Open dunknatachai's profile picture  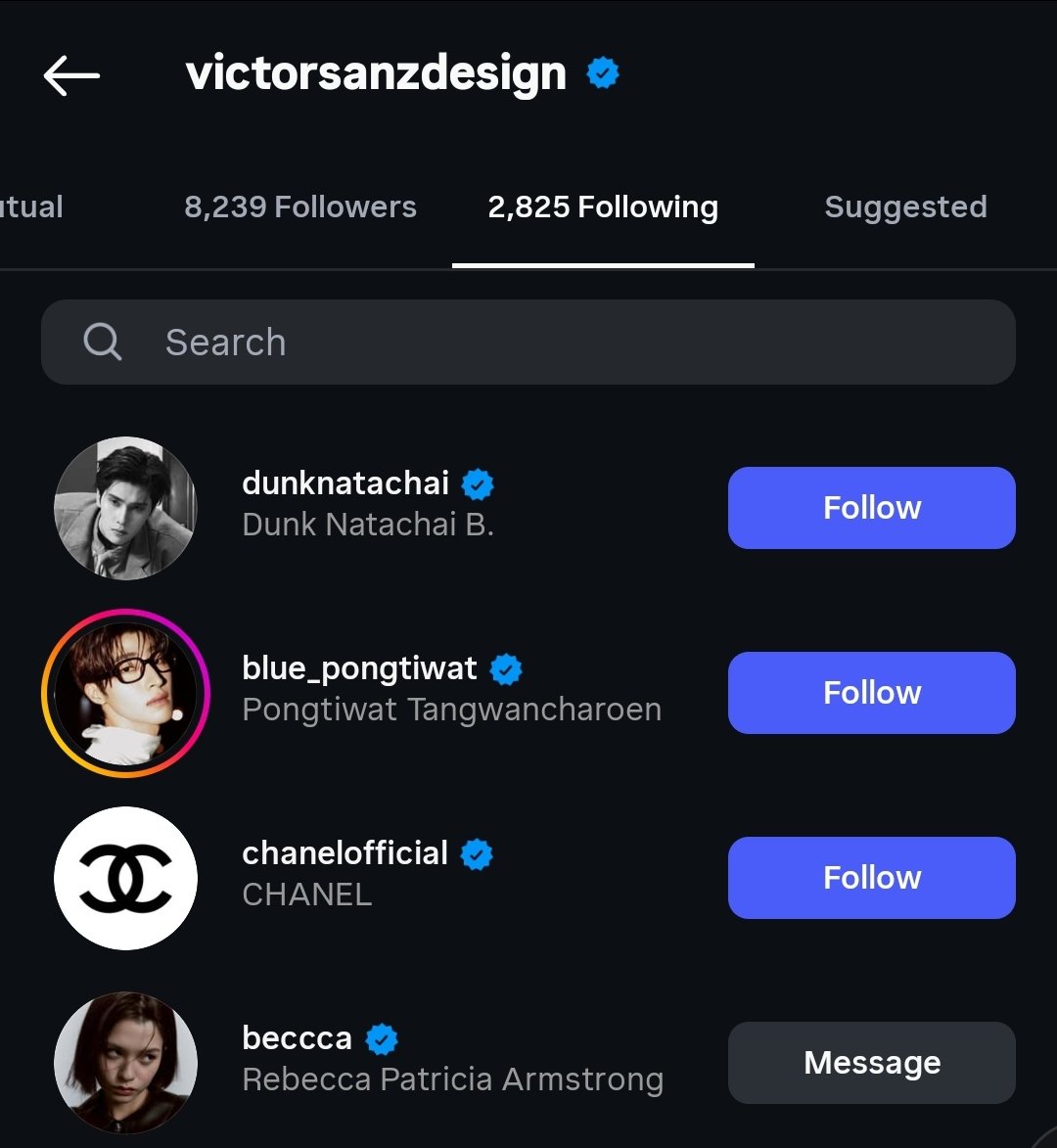coord(125,508)
